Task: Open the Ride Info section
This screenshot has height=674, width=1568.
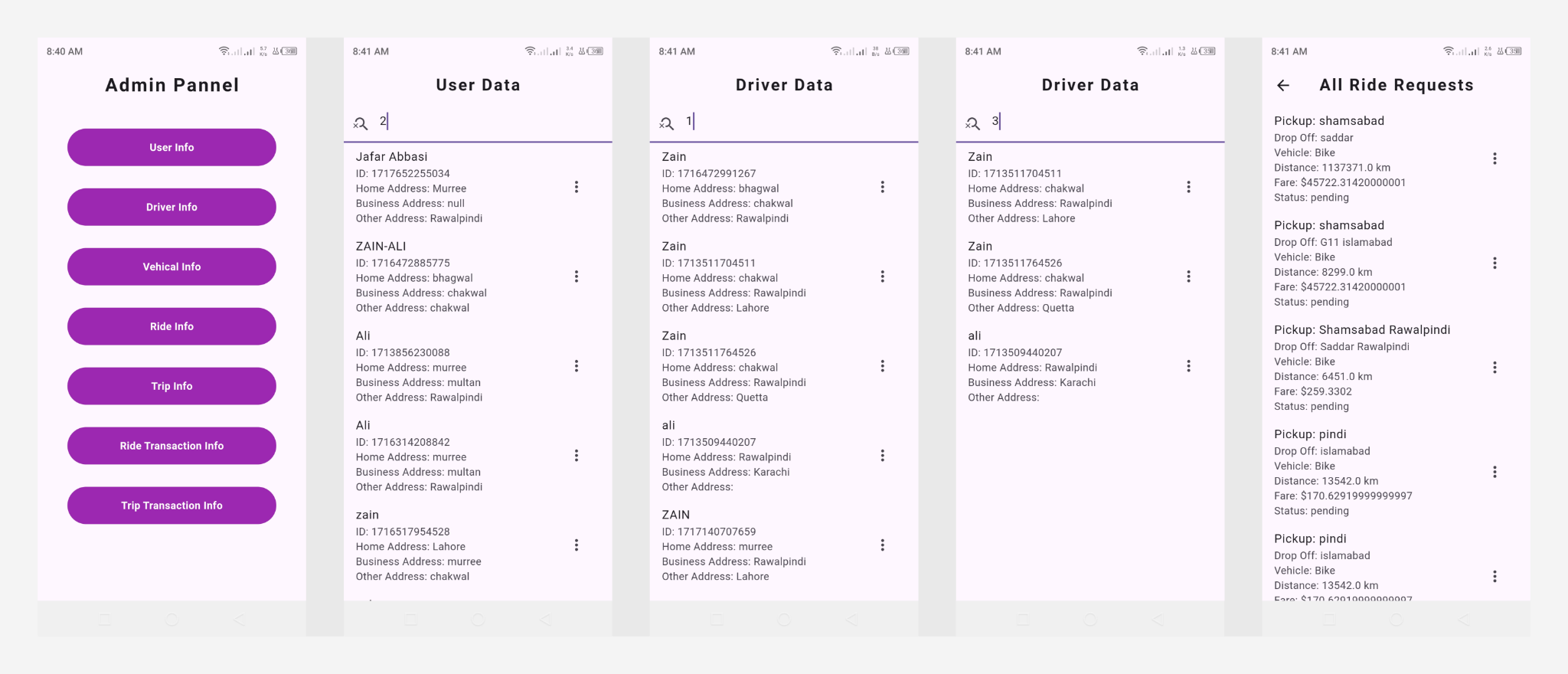Action: [x=171, y=326]
